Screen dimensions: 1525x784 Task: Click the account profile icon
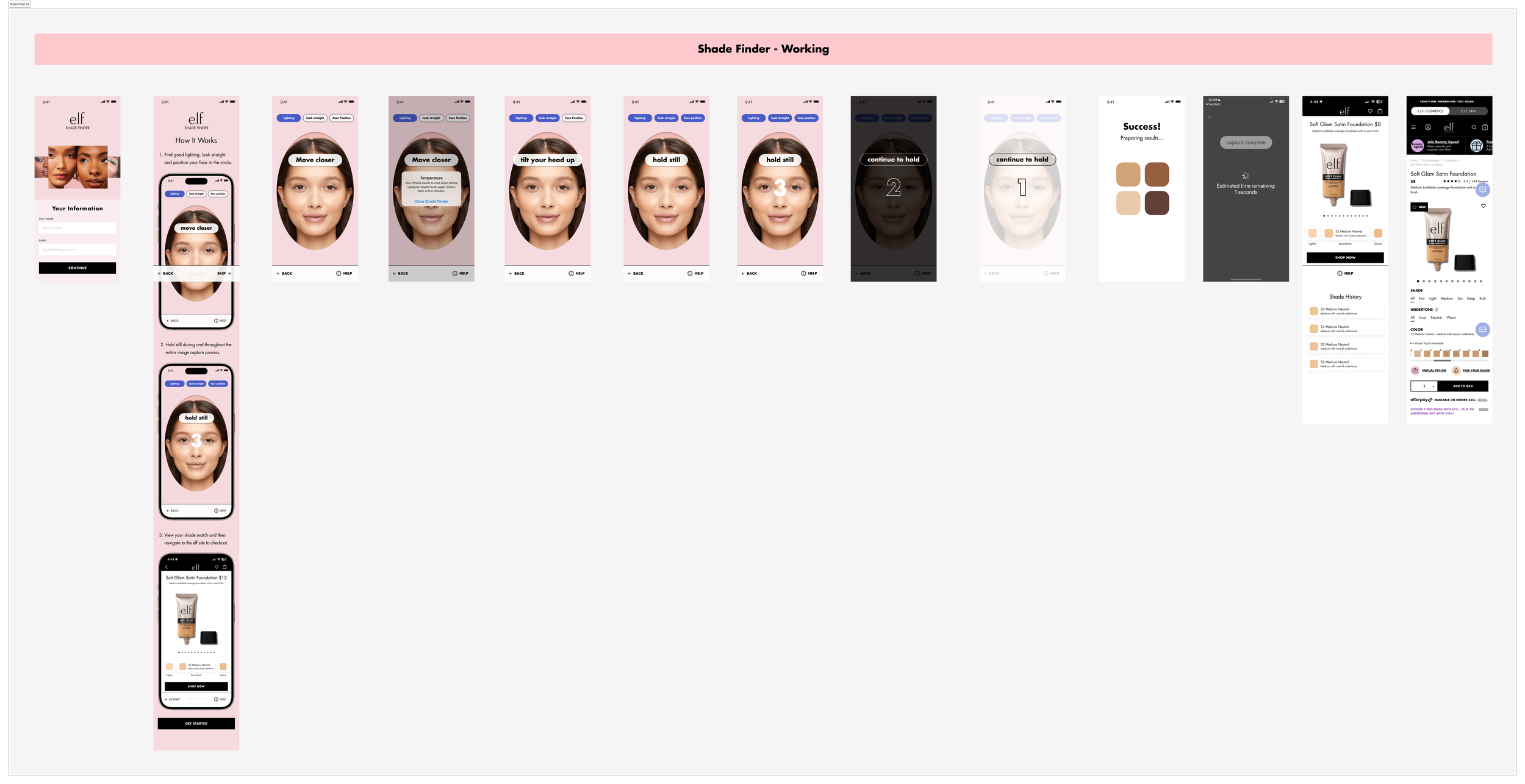1428,127
